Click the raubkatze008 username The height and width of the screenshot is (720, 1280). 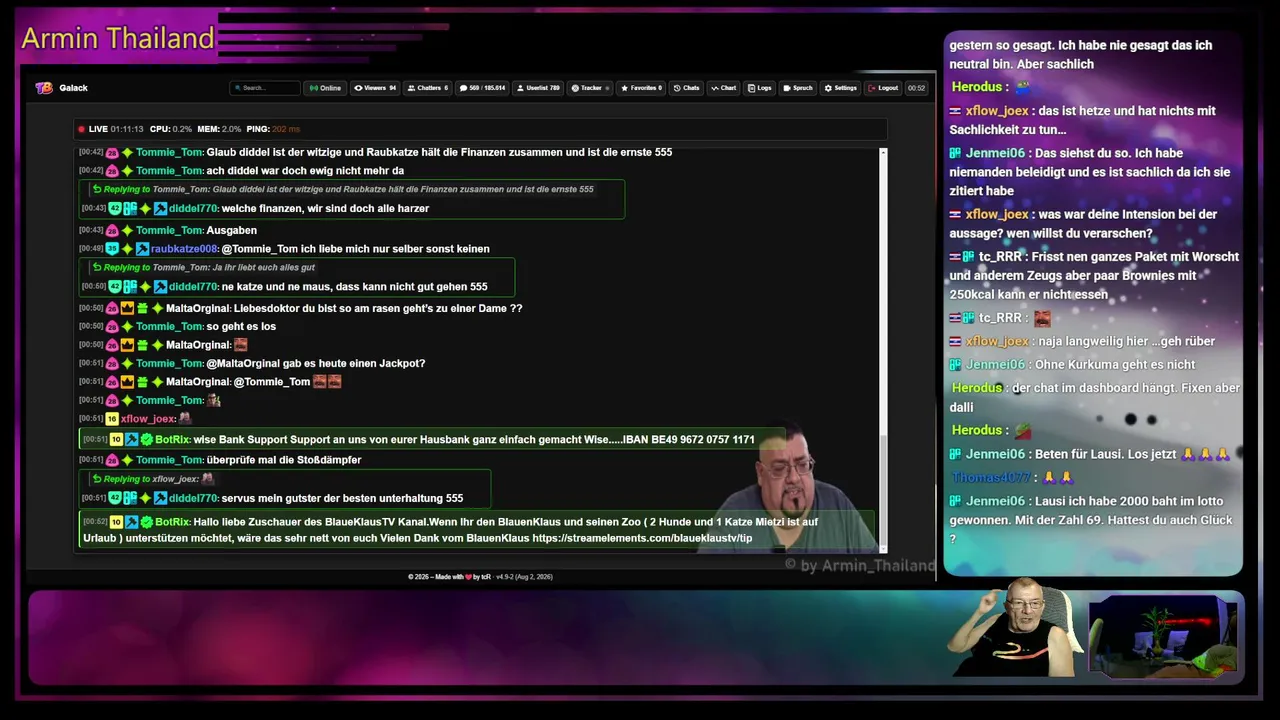pyautogui.click(x=184, y=249)
